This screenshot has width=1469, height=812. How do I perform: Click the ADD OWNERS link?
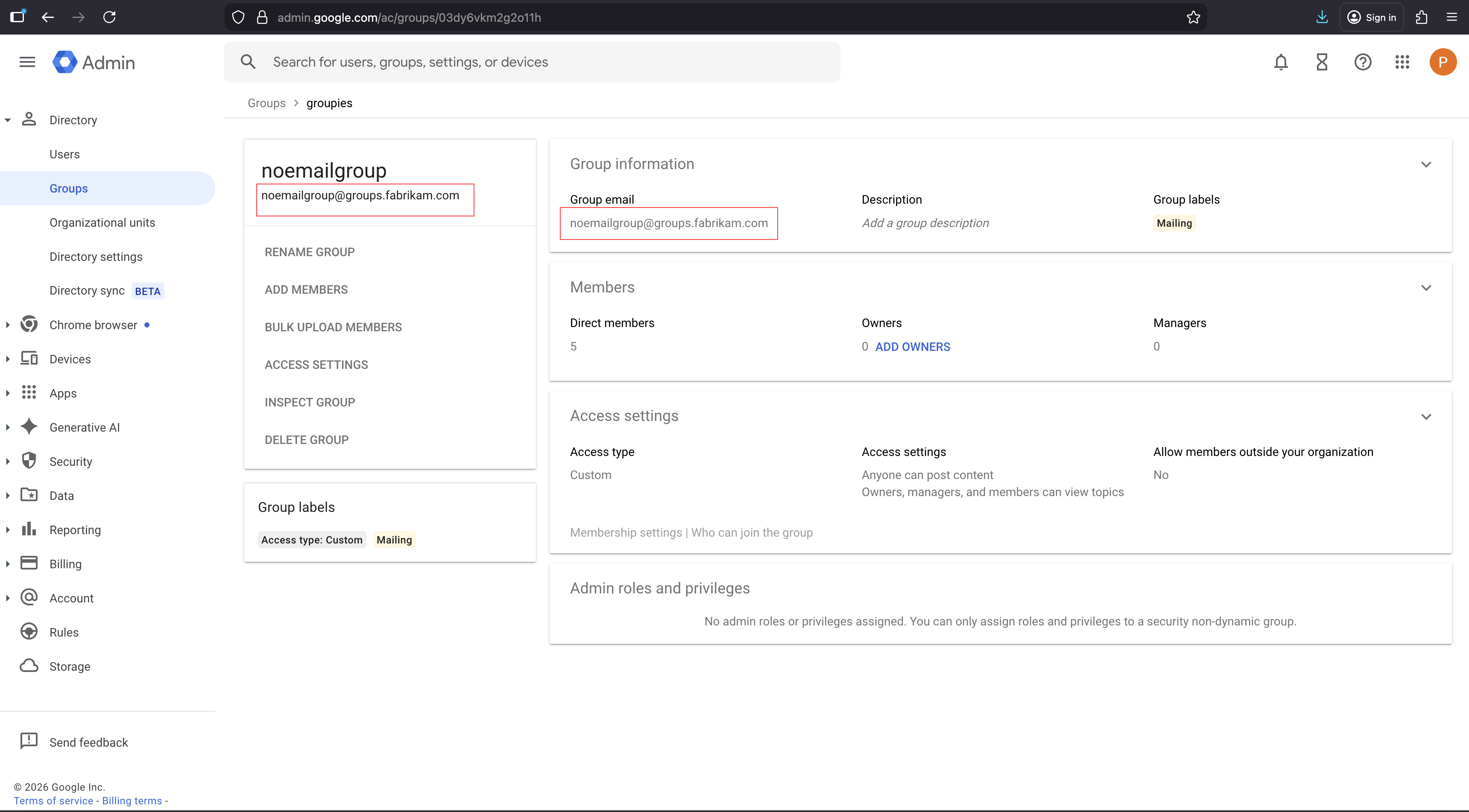click(x=913, y=347)
